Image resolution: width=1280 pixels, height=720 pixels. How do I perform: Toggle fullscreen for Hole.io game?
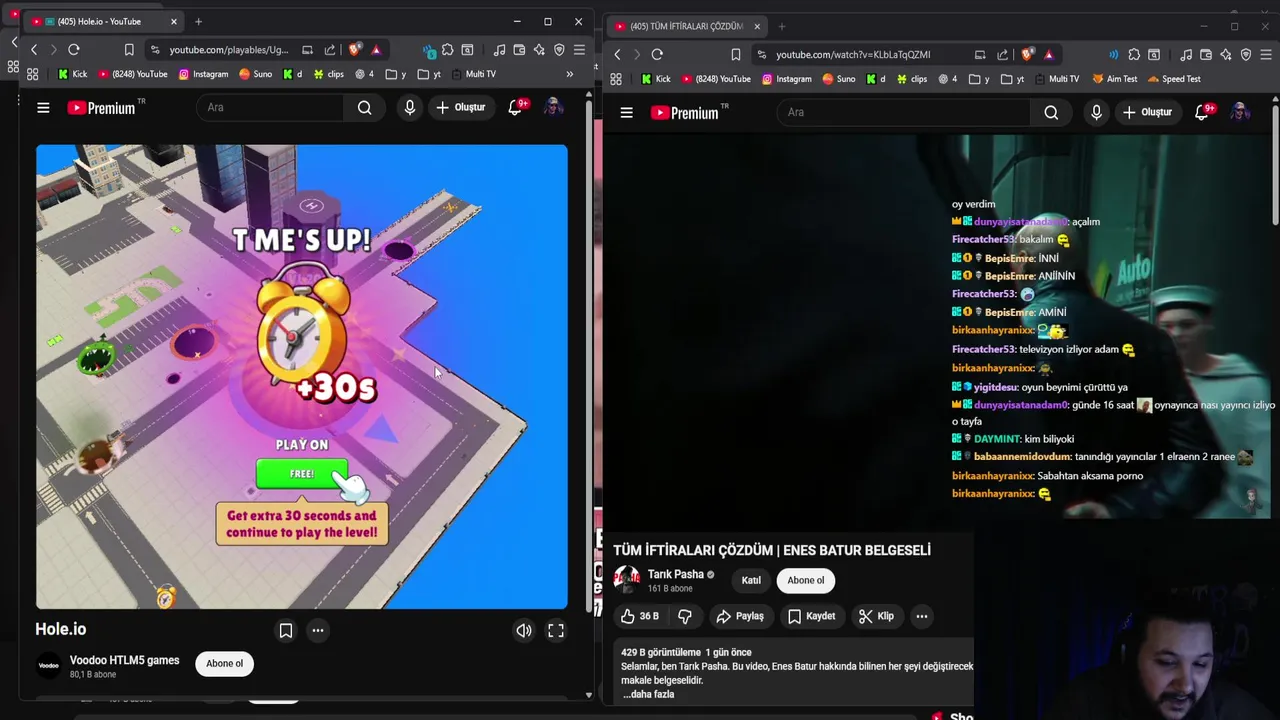click(x=556, y=630)
